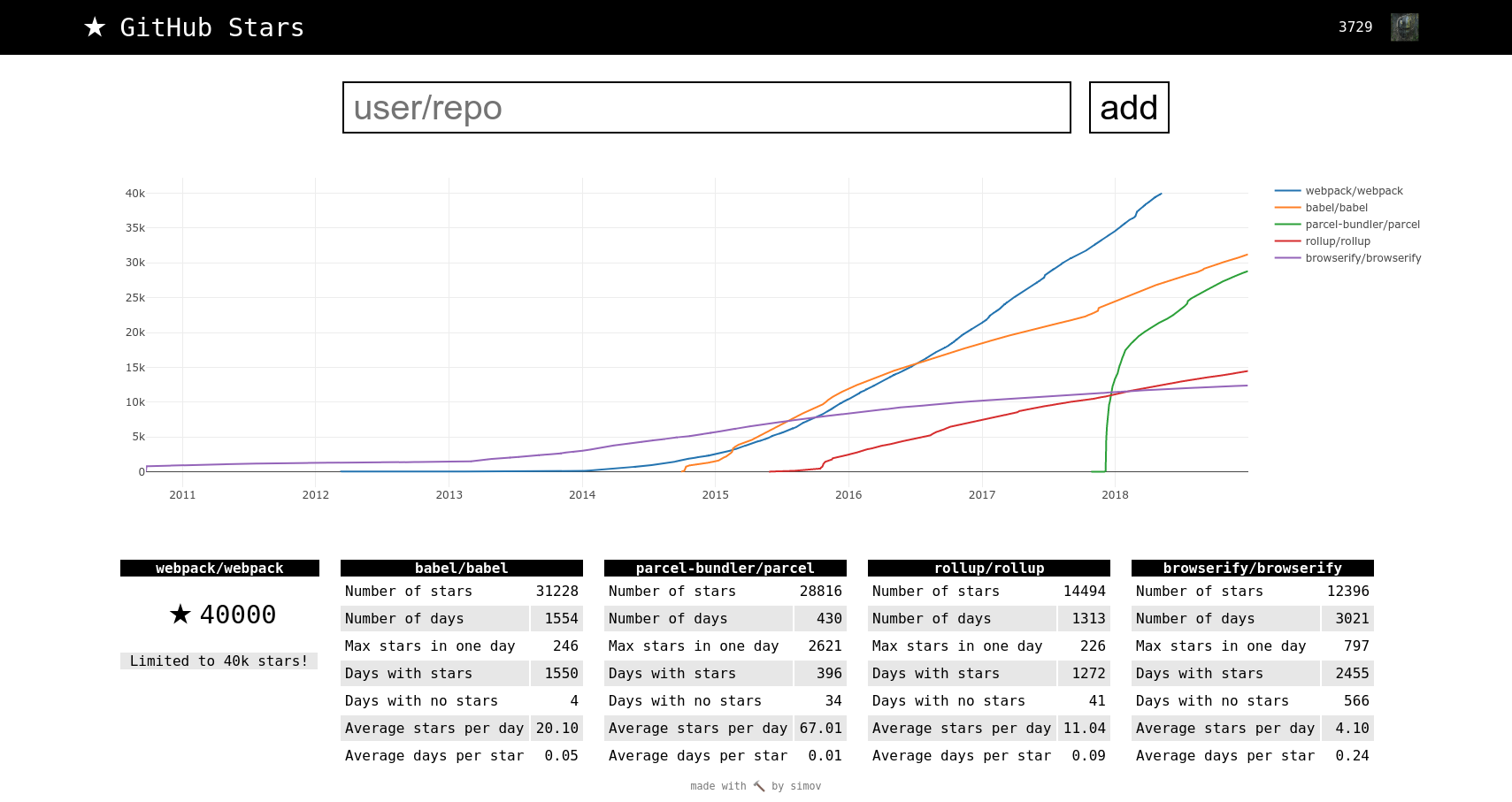Select babel's number of days value 1554
The width and height of the screenshot is (1512, 802).
pyautogui.click(x=562, y=619)
